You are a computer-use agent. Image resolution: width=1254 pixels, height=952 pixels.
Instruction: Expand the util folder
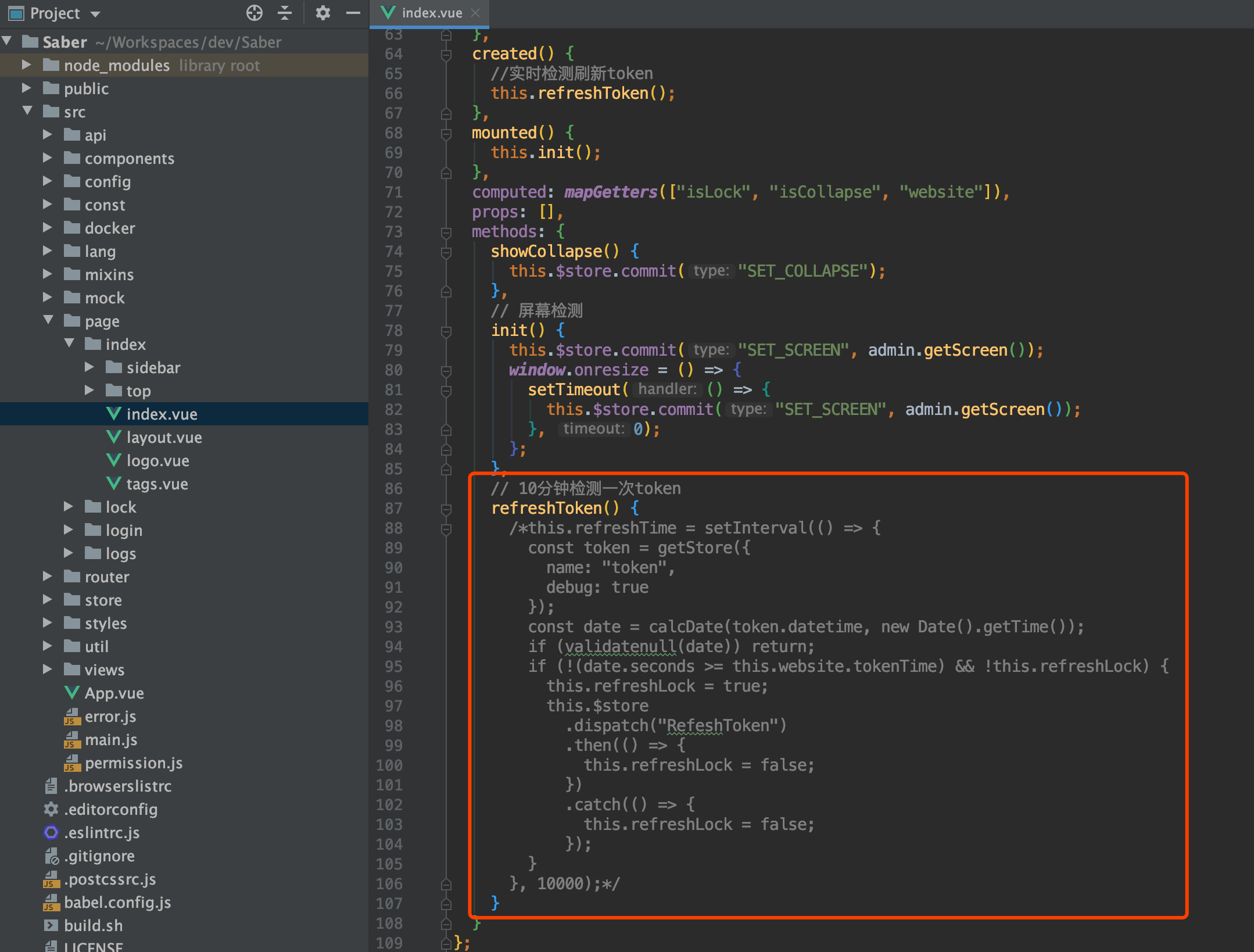click(48, 646)
